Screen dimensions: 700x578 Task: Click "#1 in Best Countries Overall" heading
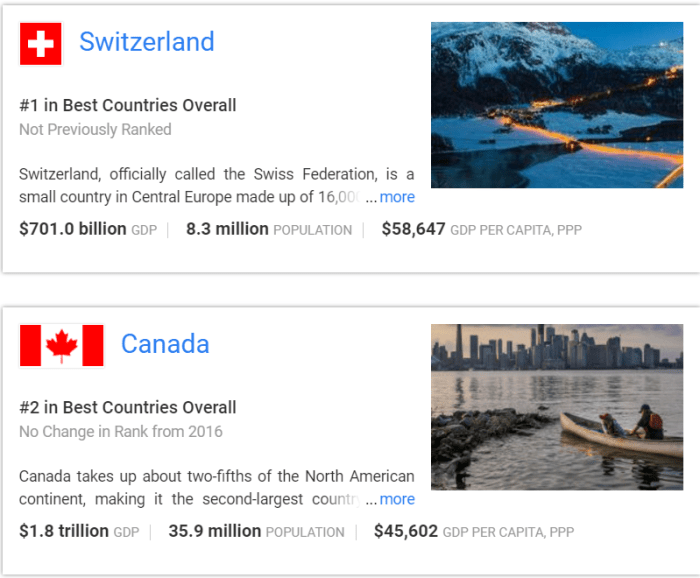point(128,105)
